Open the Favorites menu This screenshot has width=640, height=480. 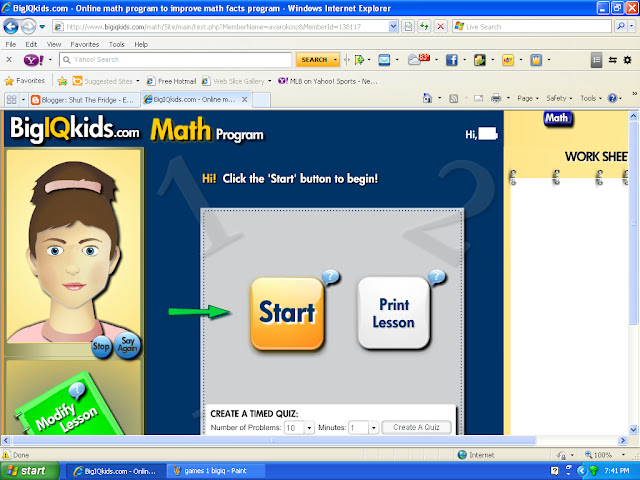click(x=84, y=44)
